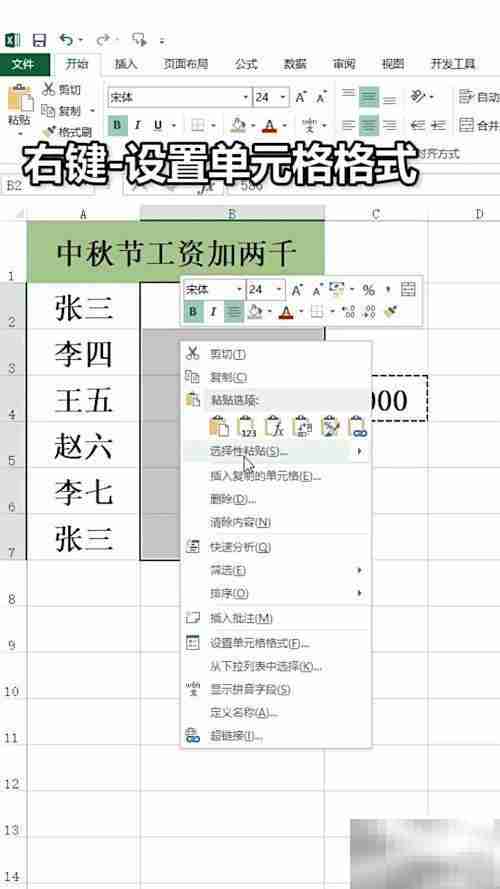Image resolution: width=500 pixels, height=889 pixels.
Task: Open ribbon font size 24 dropdown
Action: pyautogui.click(x=283, y=98)
